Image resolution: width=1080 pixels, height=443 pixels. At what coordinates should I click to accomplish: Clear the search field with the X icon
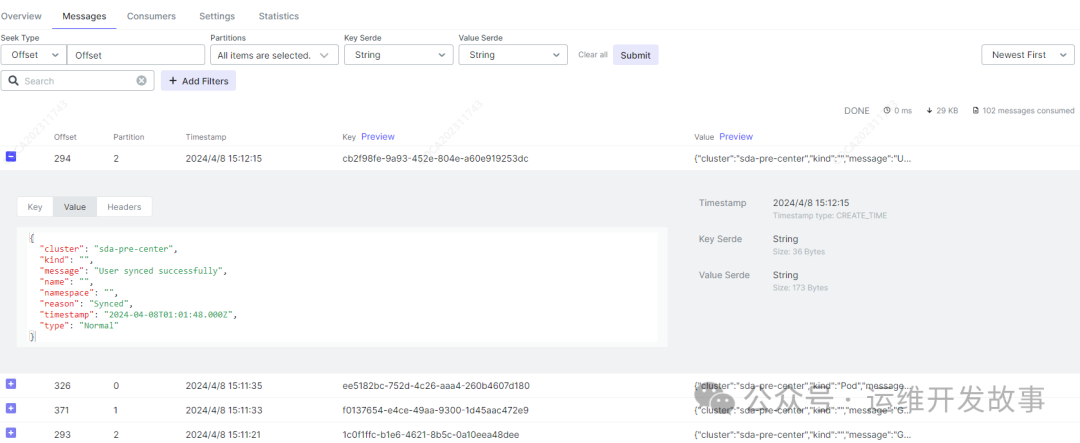(141, 81)
